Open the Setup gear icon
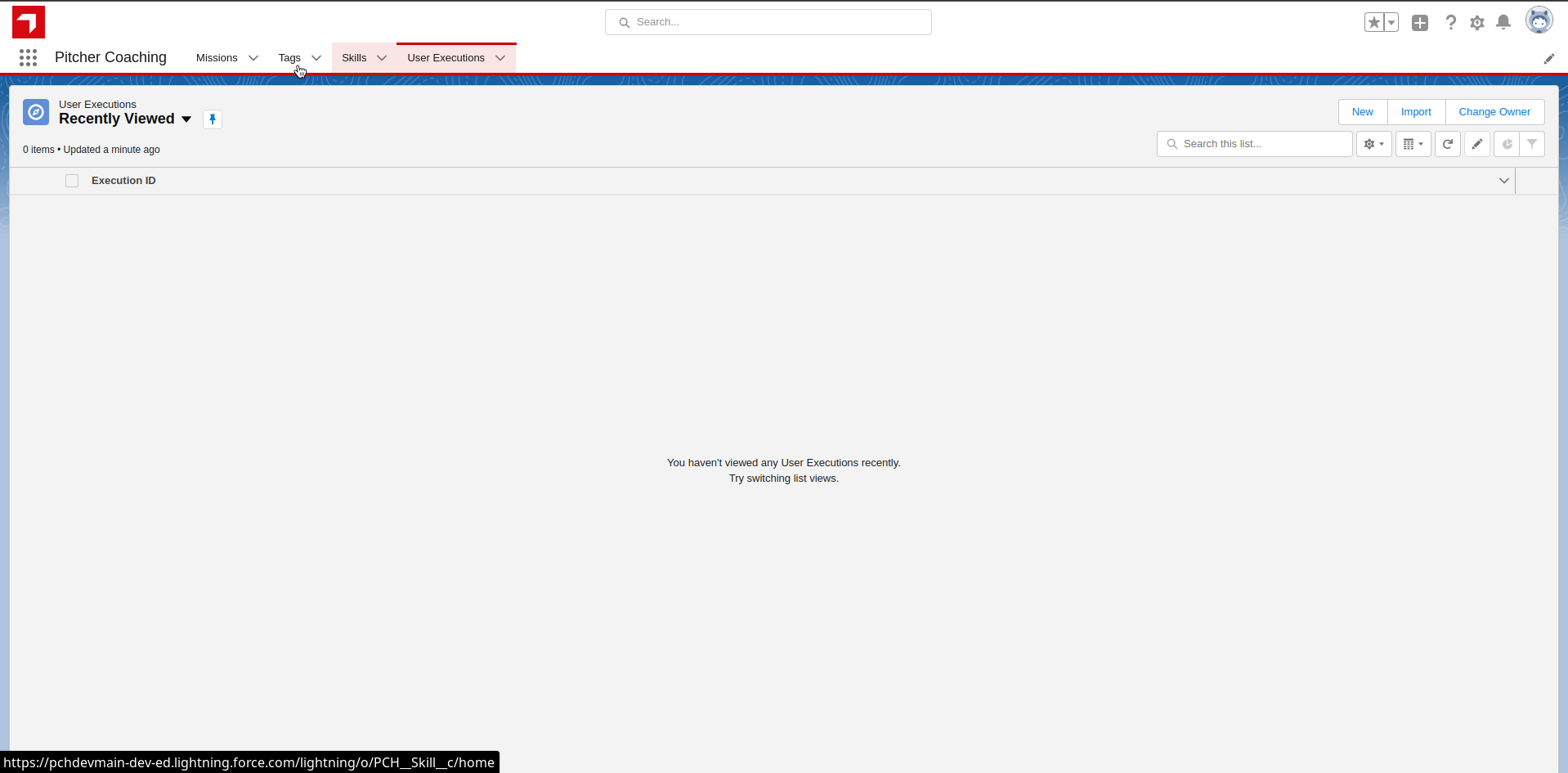The width and height of the screenshot is (1568, 773). coord(1476,23)
